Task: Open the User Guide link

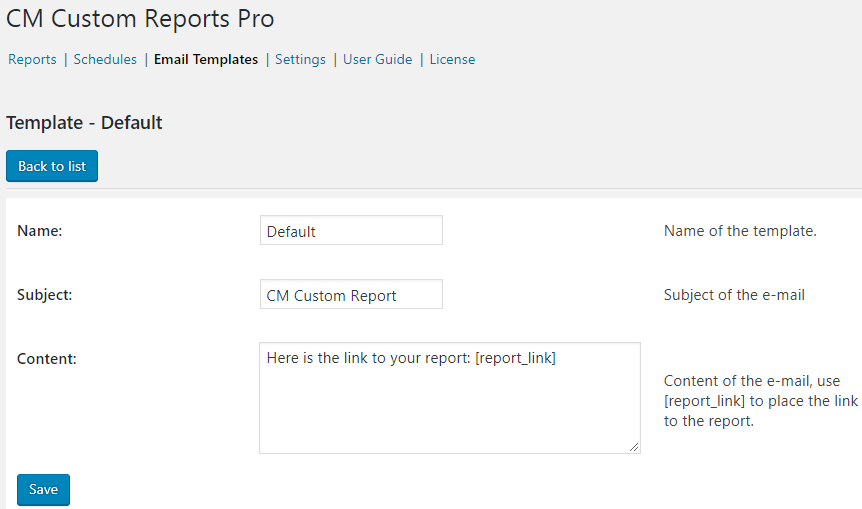Action: [377, 59]
